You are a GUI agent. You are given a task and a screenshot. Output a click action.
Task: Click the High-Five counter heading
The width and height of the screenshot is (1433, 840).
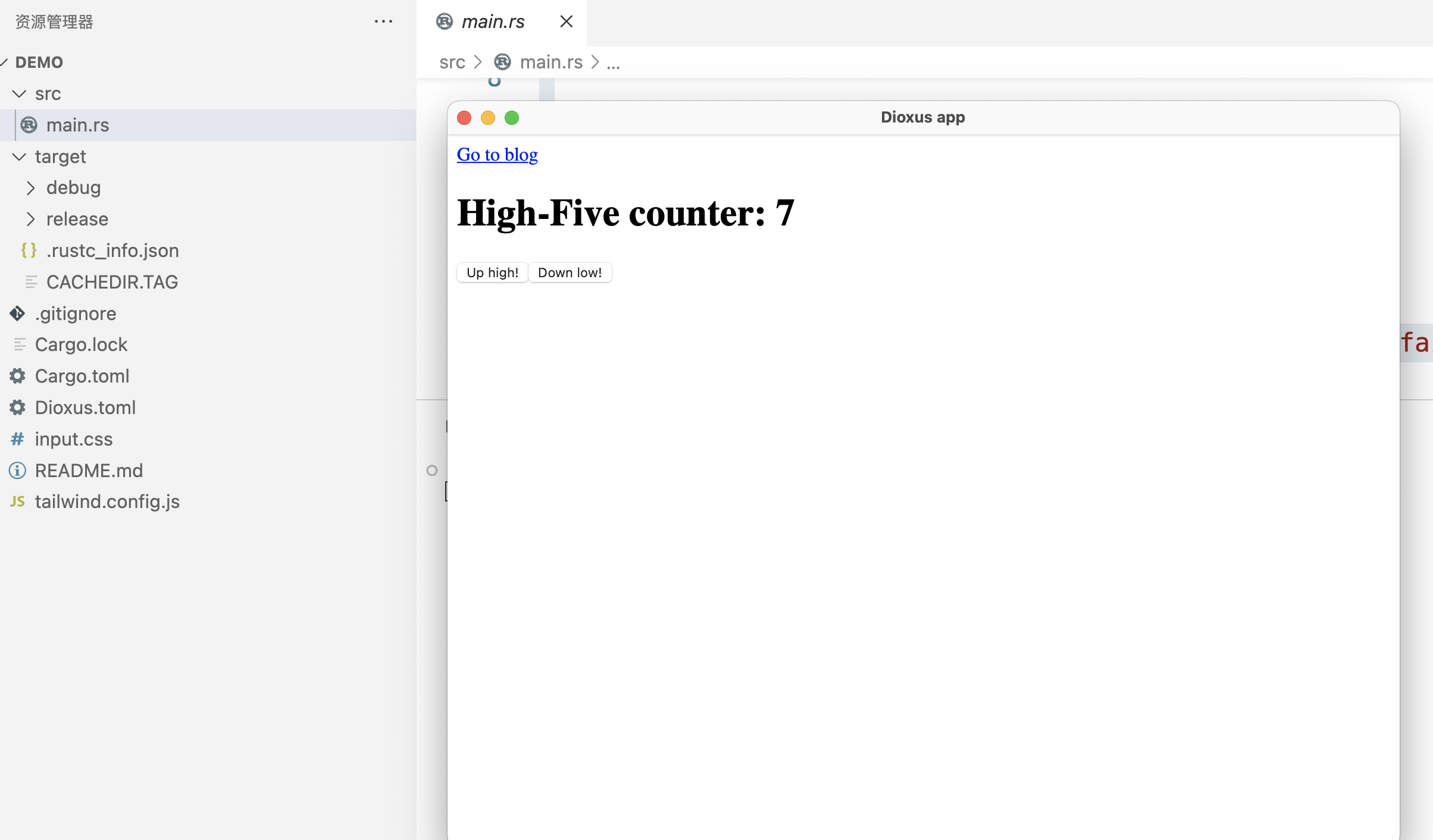point(625,213)
